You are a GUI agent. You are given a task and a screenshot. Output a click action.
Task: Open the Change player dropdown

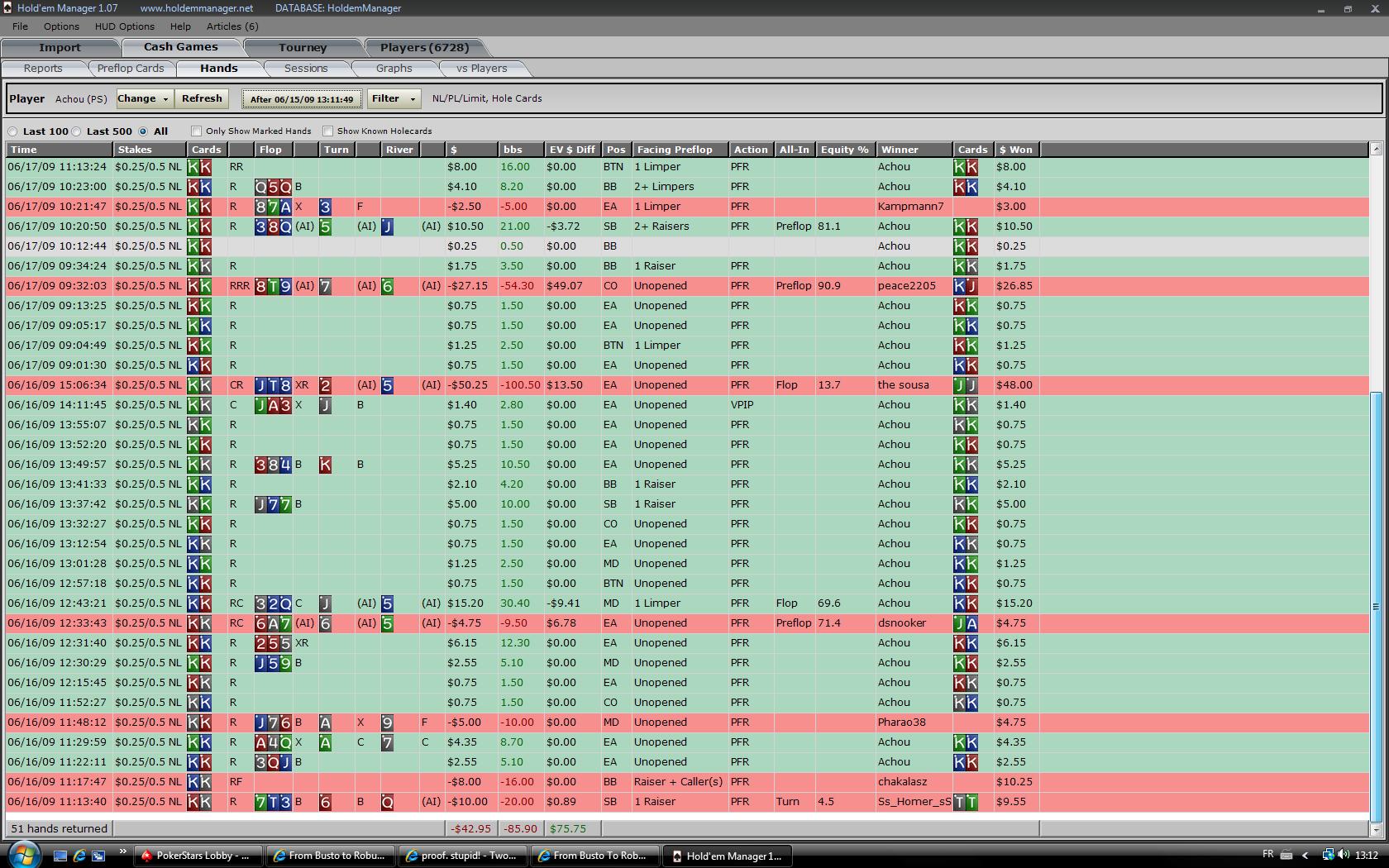[x=145, y=98]
